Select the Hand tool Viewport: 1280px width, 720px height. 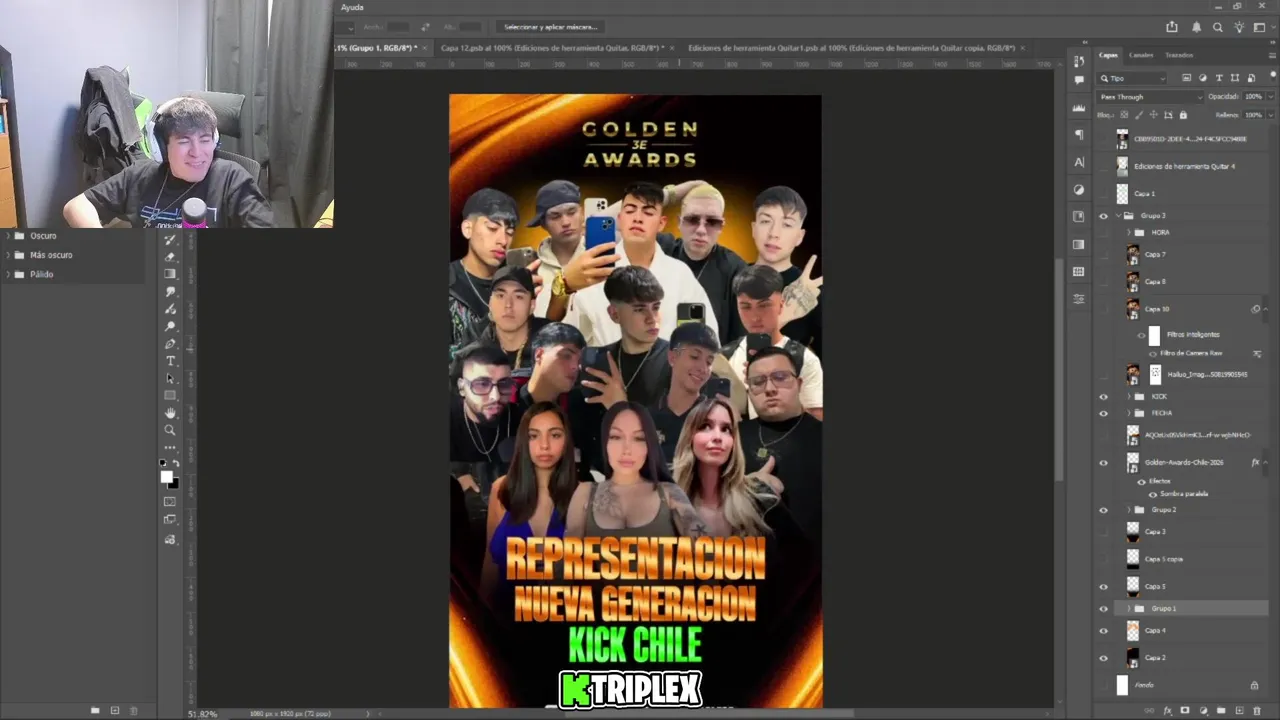coord(170,412)
